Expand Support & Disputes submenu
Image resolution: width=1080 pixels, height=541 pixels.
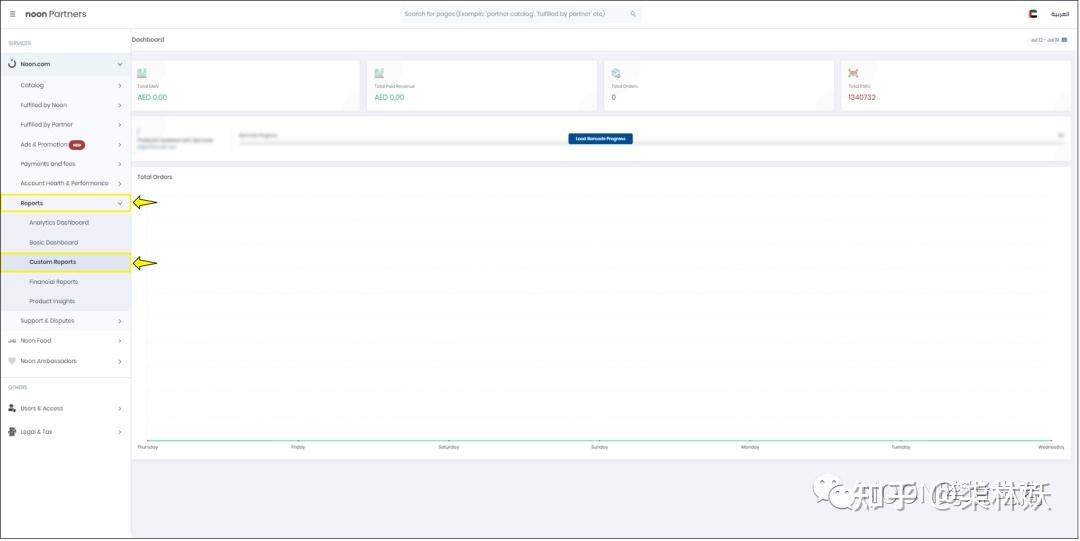click(x=65, y=320)
